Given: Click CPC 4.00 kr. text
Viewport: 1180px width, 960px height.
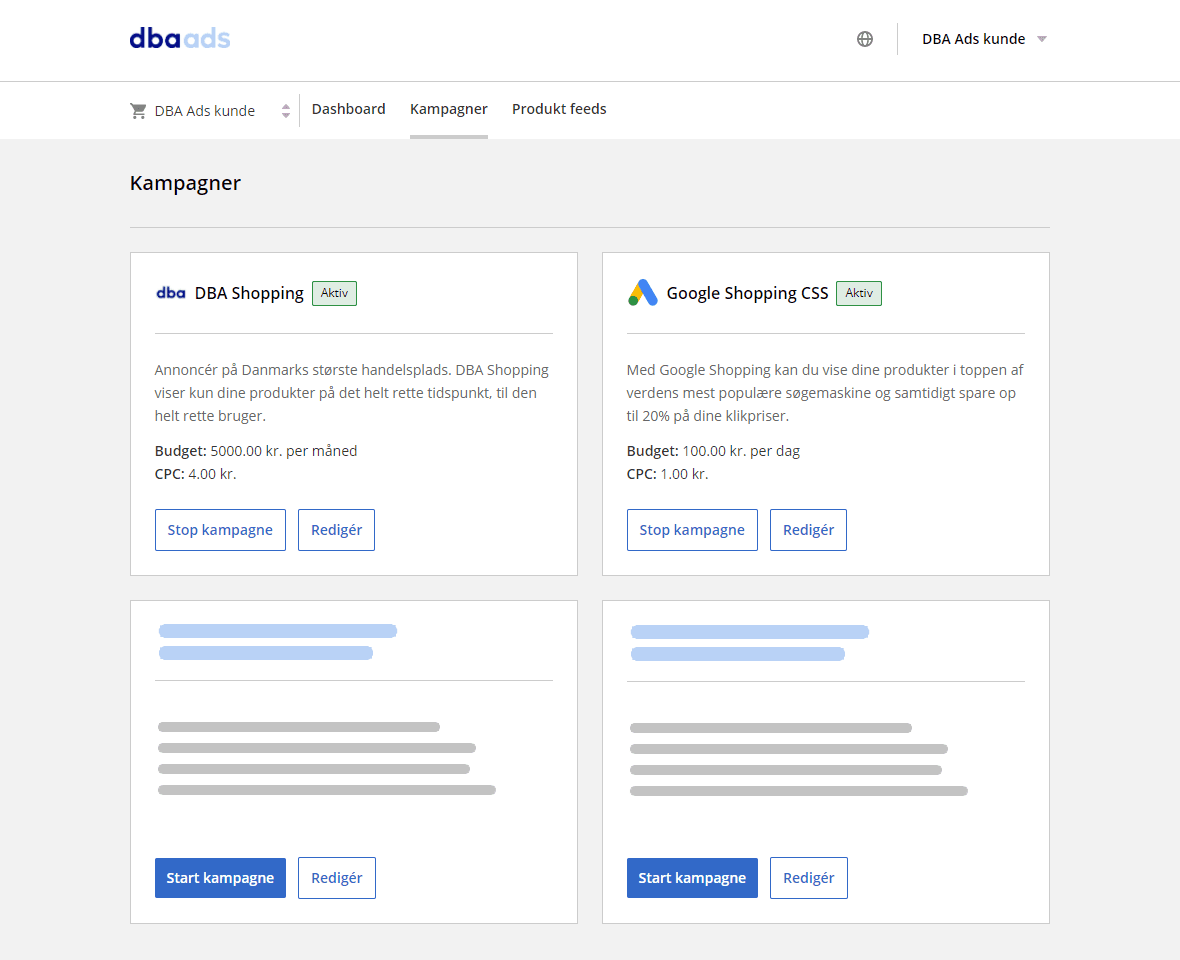Looking at the screenshot, I should [196, 474].
